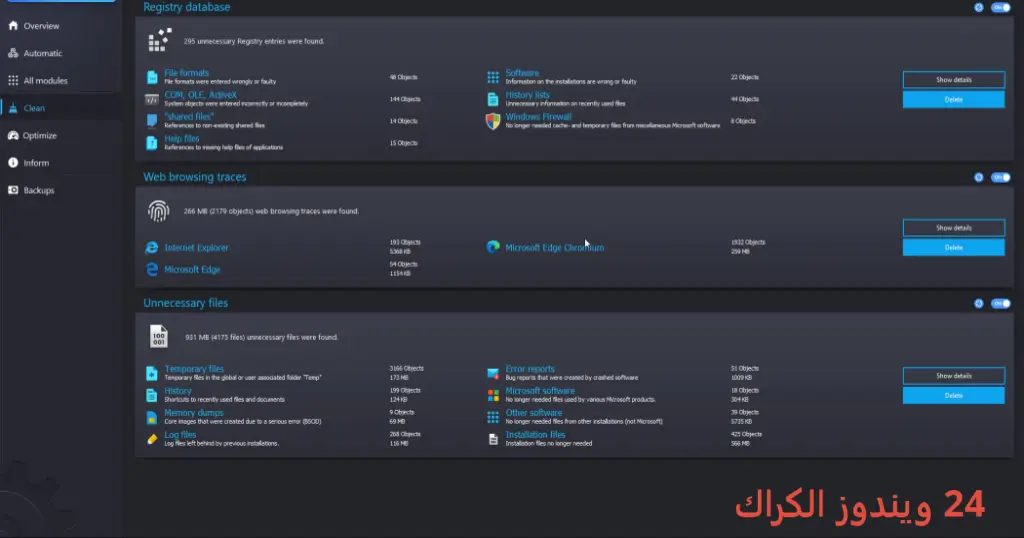Click the Other software grid icon

point(493,417)
